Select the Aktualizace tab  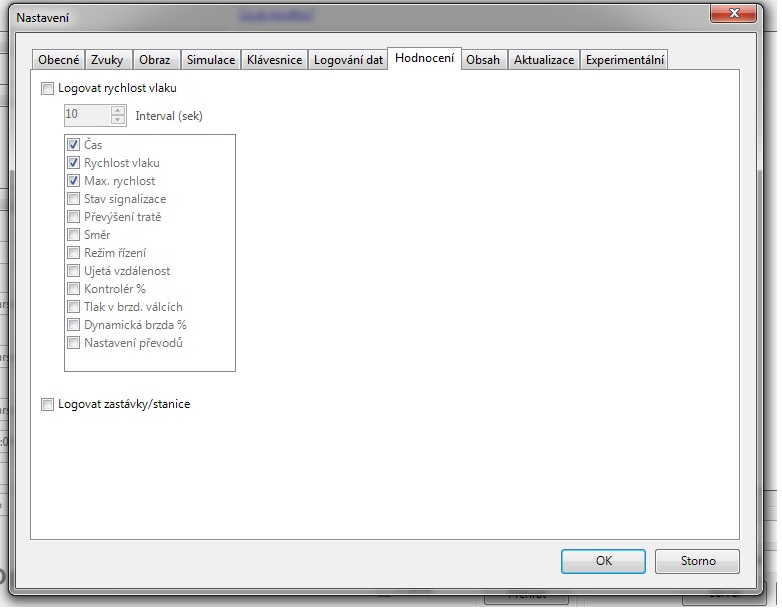(x=543, y=60)
